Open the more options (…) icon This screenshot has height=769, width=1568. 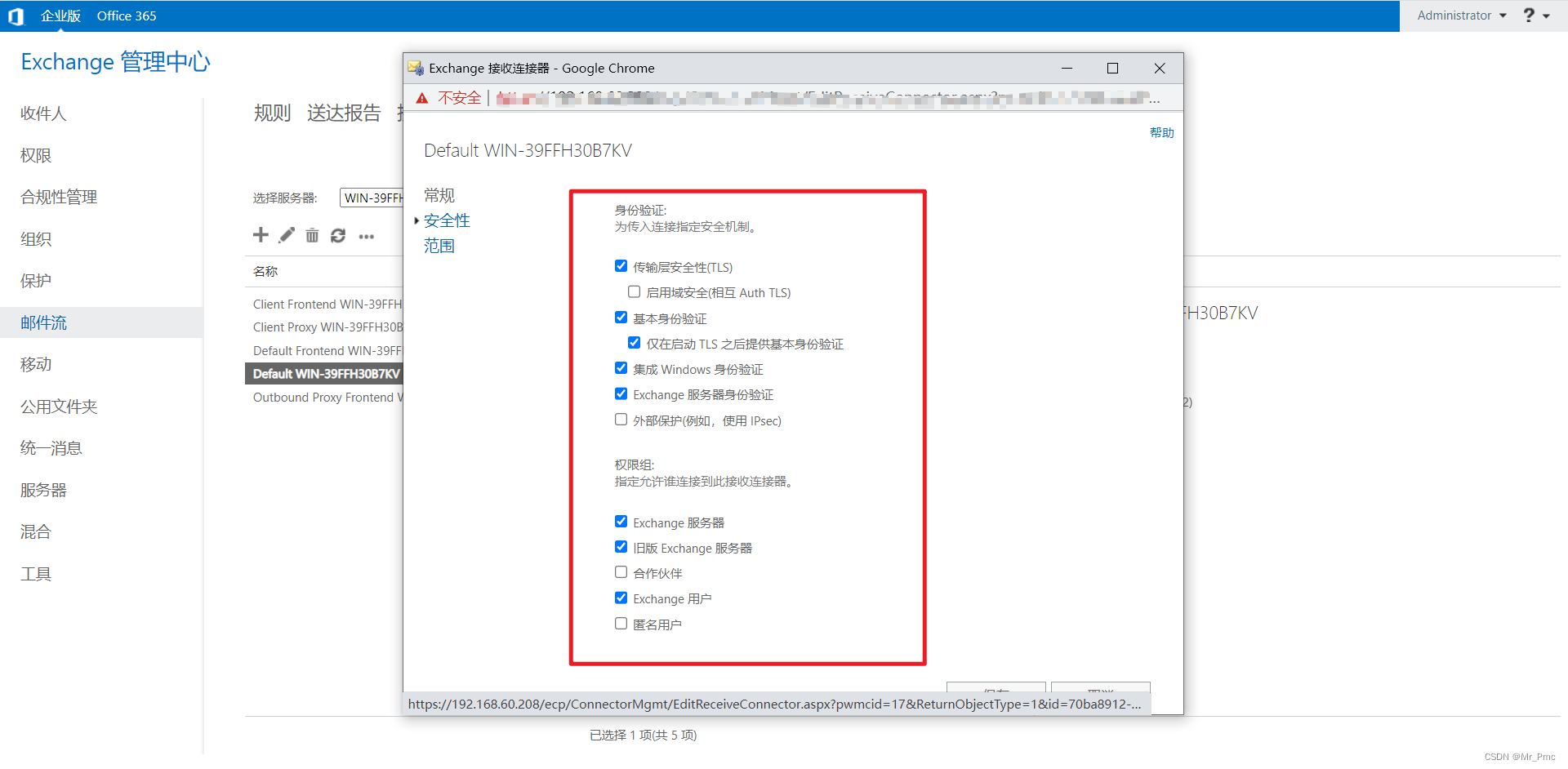pyautogui.click(x=366, y=236)
